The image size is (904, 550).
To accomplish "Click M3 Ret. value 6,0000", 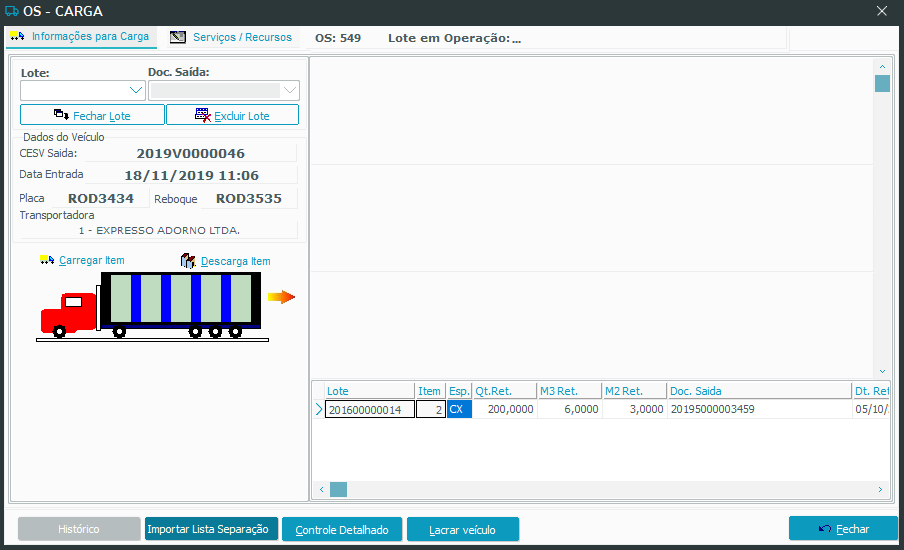I will 570,409.
